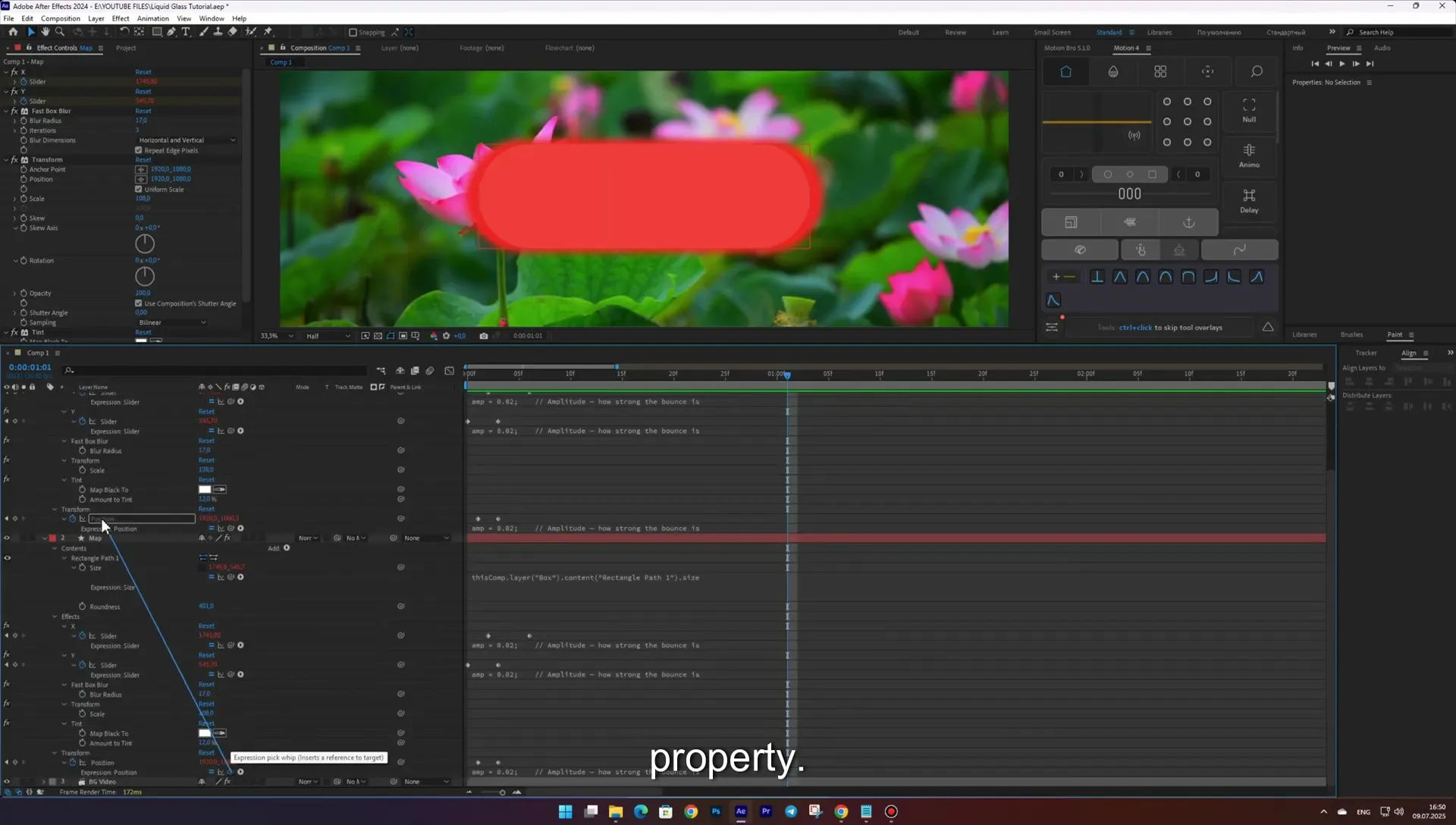This screenshot has height=825, width=1456.
Task: Click the Rotation dial control
Action: point(145,276)
